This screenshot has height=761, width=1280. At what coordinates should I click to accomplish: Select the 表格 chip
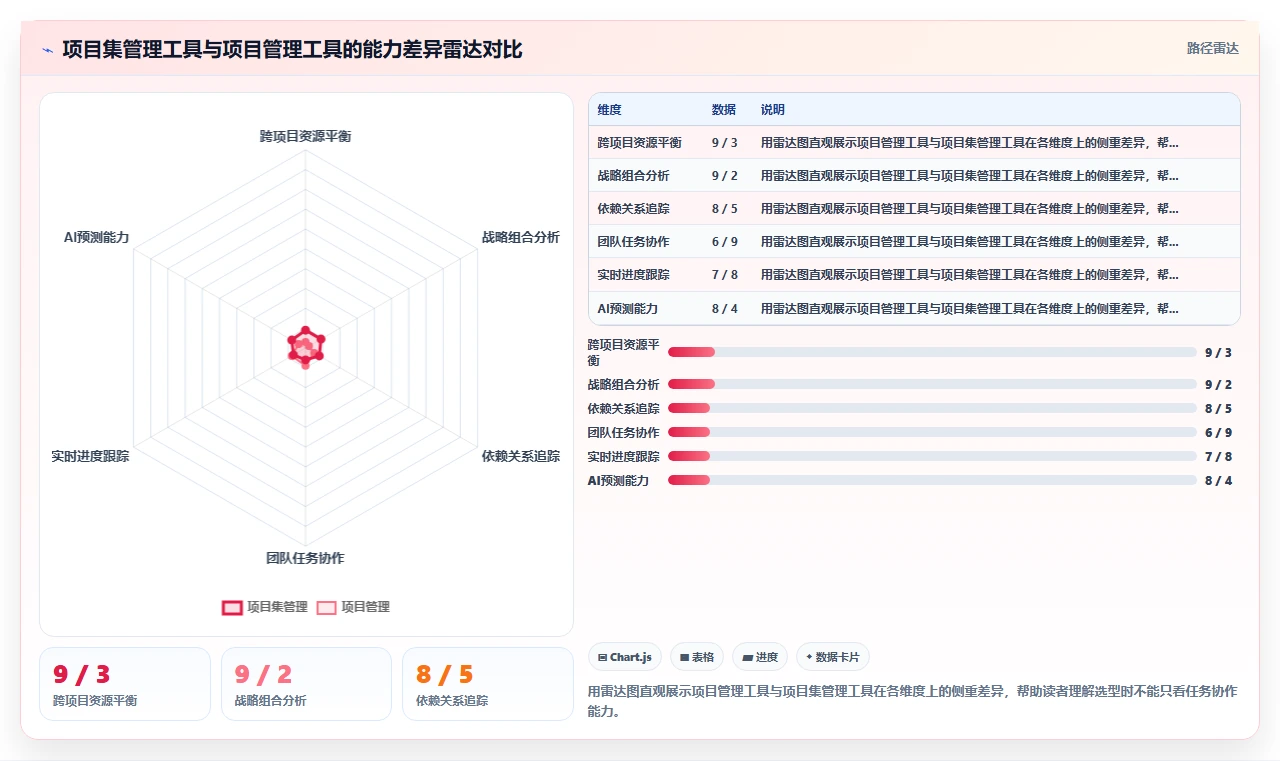coord(697,657)
